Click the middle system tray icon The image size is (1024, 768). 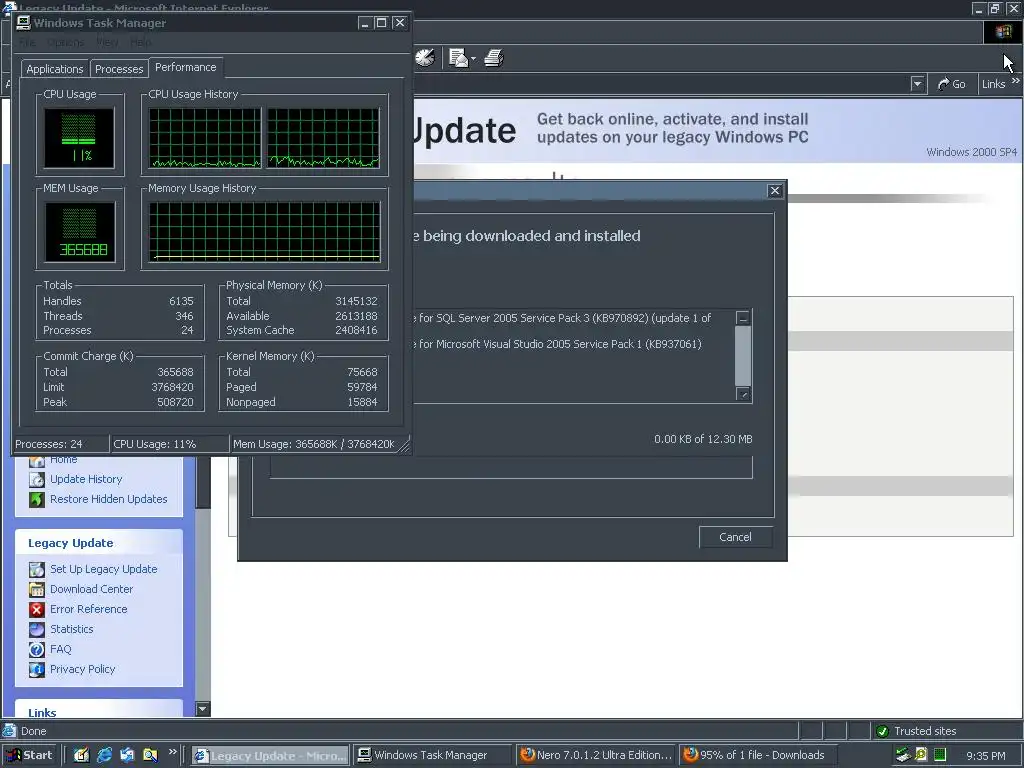coord(921,755)
